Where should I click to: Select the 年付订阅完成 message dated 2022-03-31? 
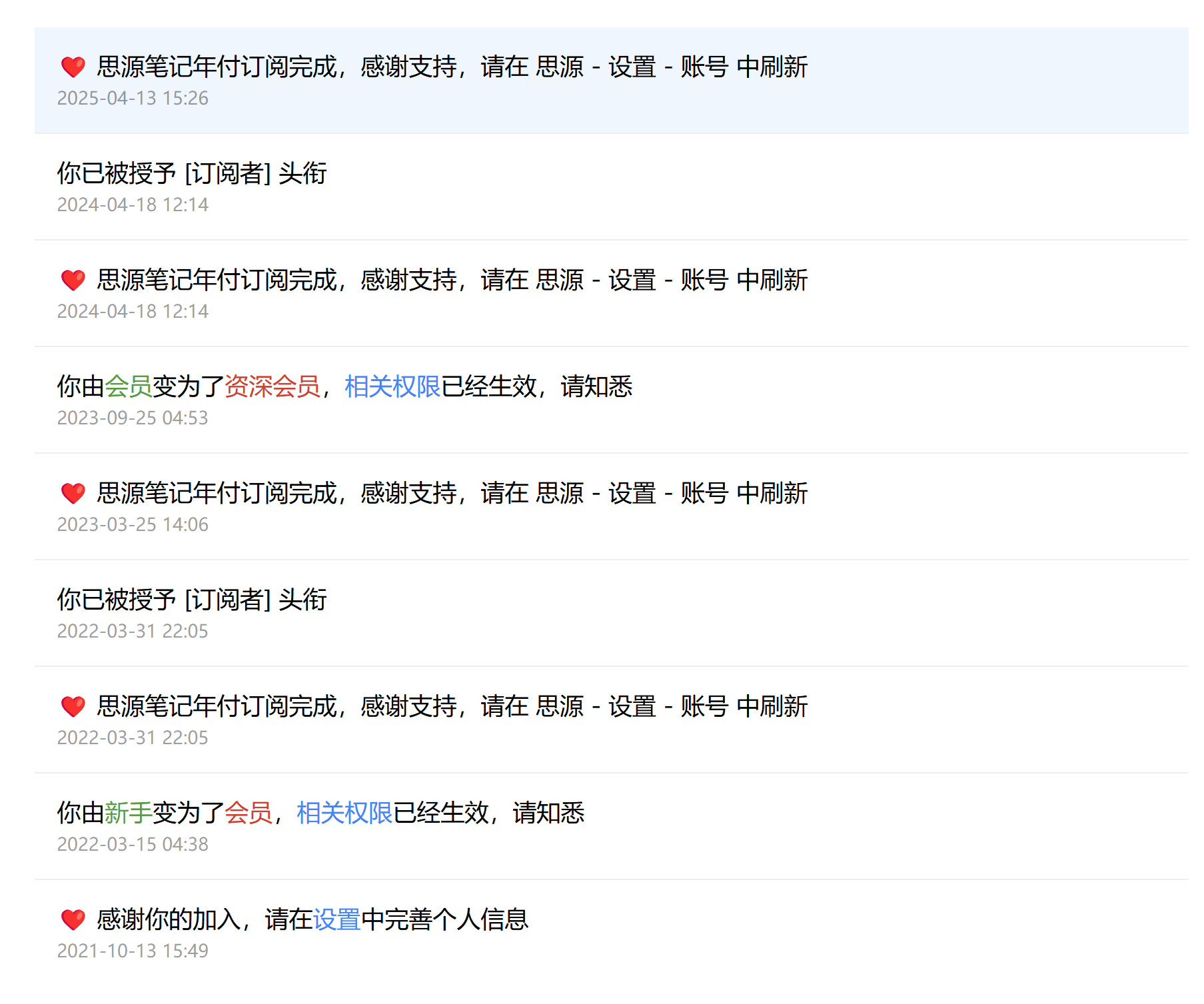[x=612, y=720]
